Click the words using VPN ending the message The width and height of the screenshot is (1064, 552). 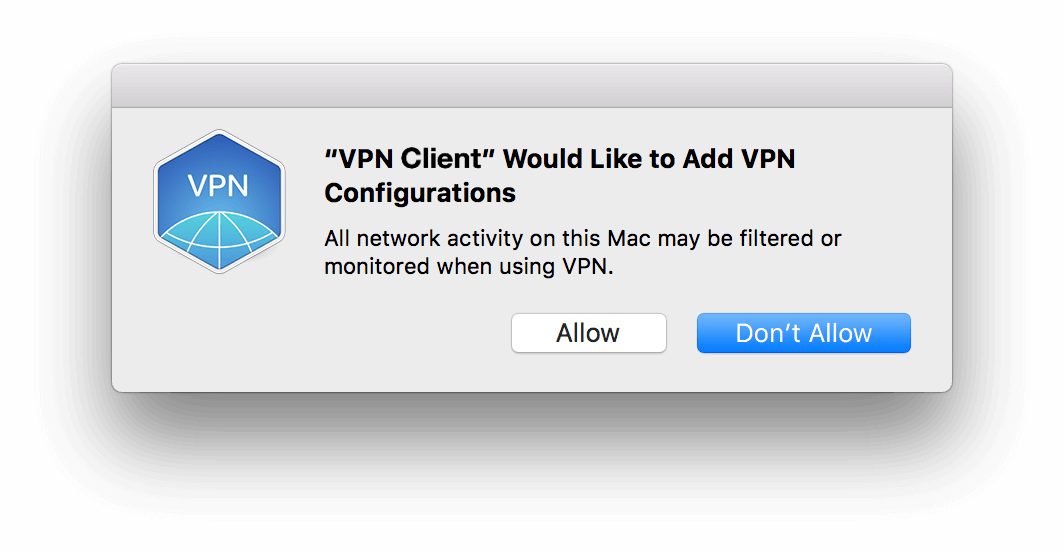pyautogui.click(x=556, y=266)
